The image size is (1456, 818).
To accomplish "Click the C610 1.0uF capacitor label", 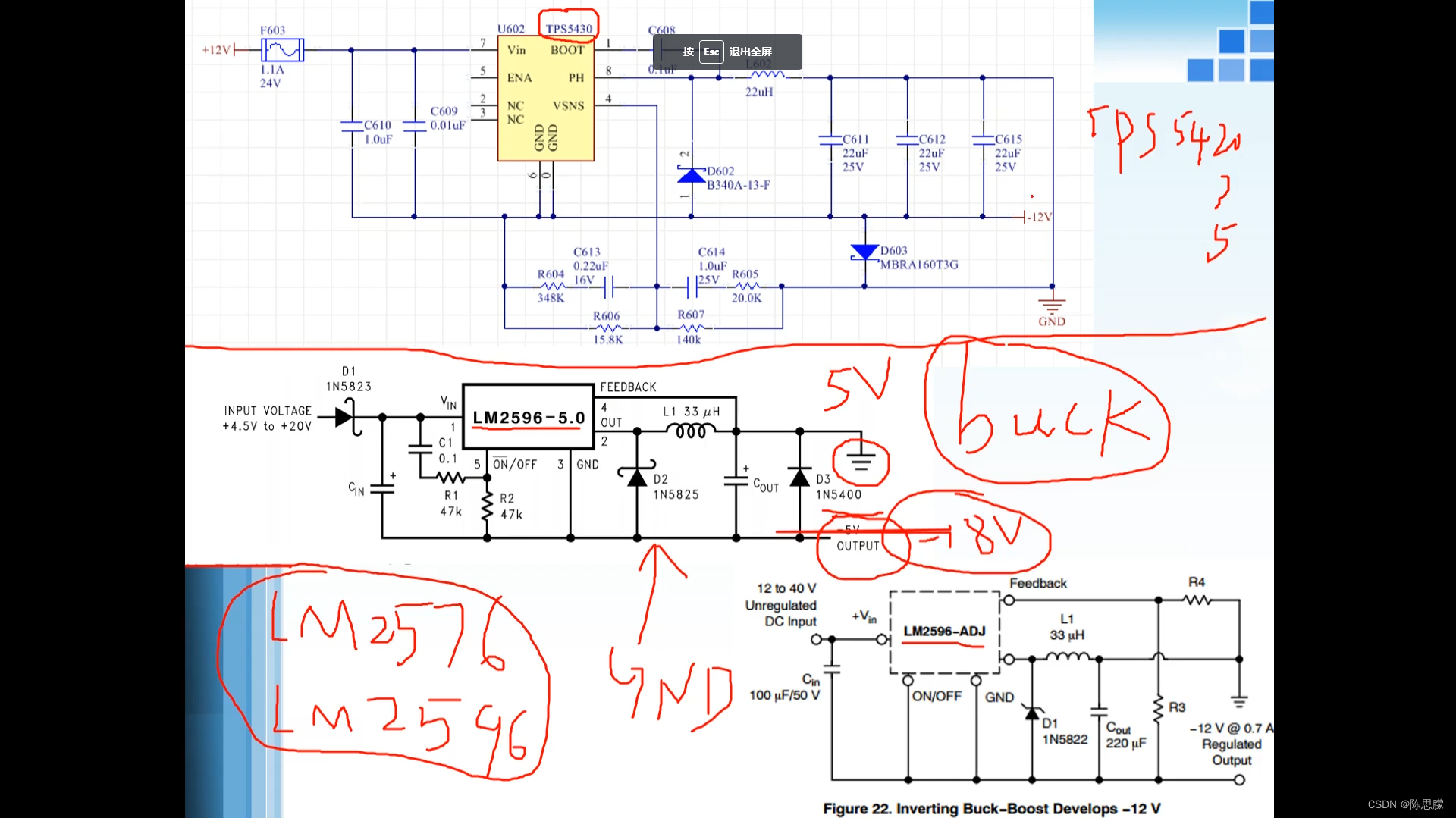I will tap(378, 132).
